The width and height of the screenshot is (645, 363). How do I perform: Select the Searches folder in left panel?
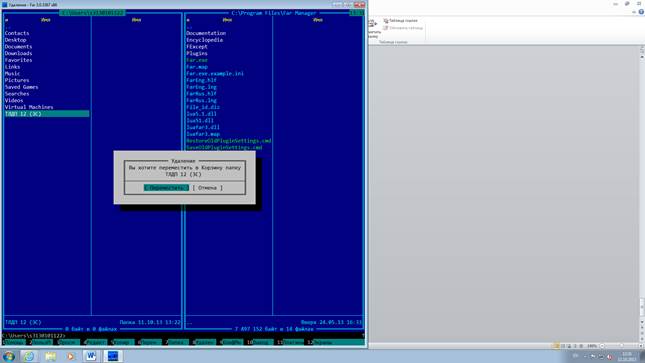(17, 94)
